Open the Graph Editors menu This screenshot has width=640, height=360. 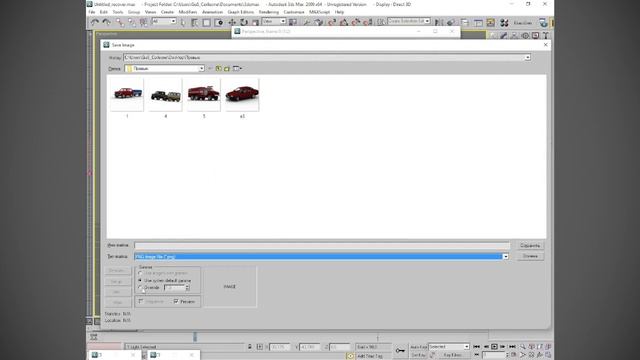click(240, 12)
